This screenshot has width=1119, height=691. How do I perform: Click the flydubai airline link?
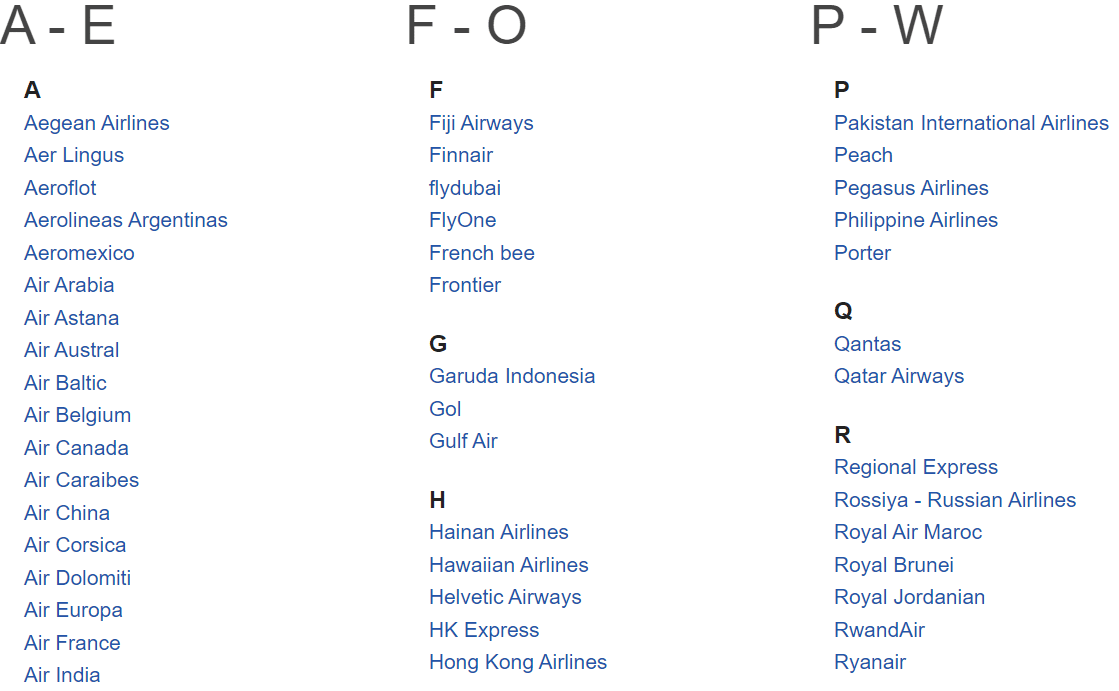pyautogui.click(x=465, y=188)
